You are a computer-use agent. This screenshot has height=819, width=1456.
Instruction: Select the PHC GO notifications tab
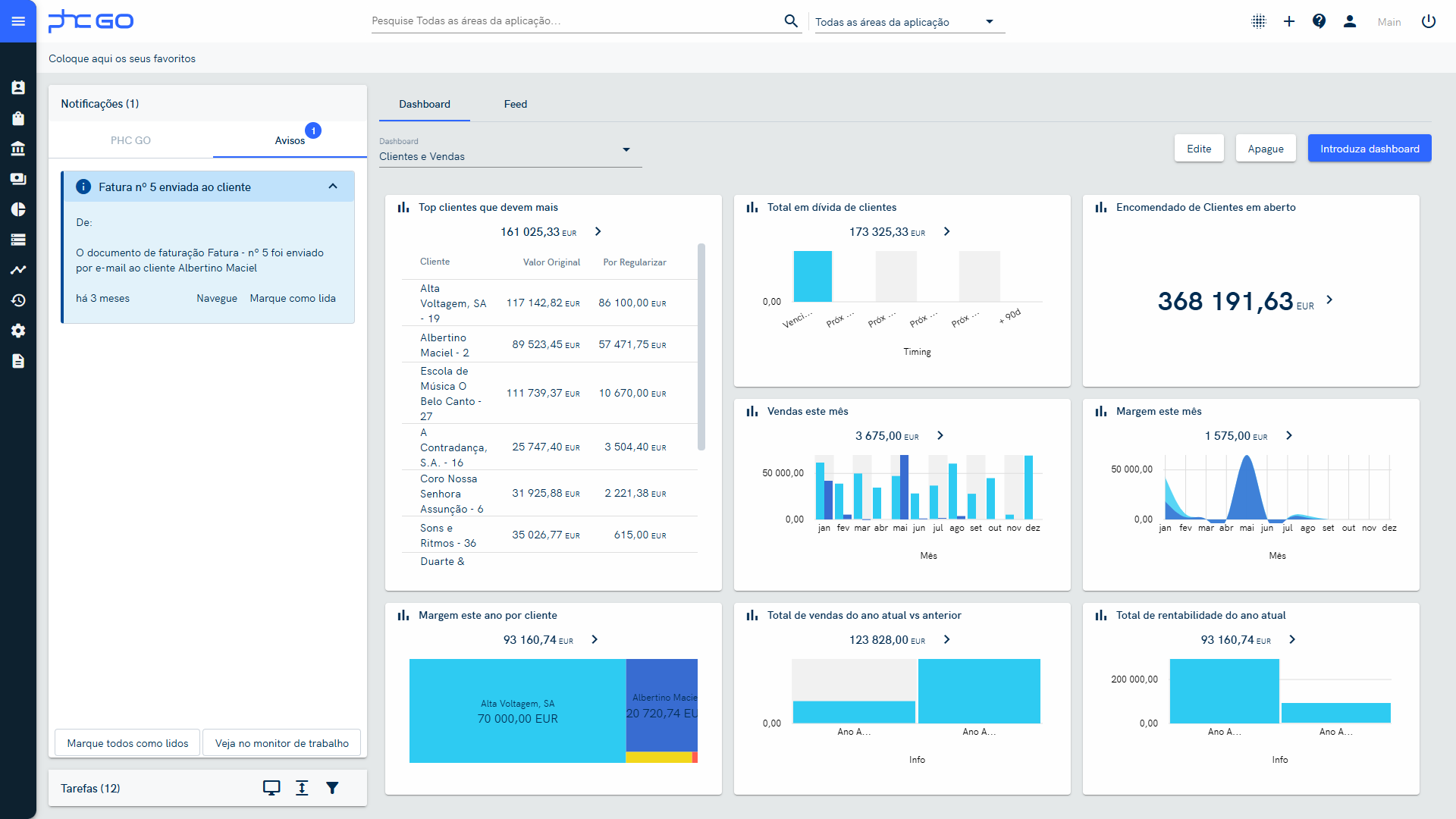(x=130, y=140)
